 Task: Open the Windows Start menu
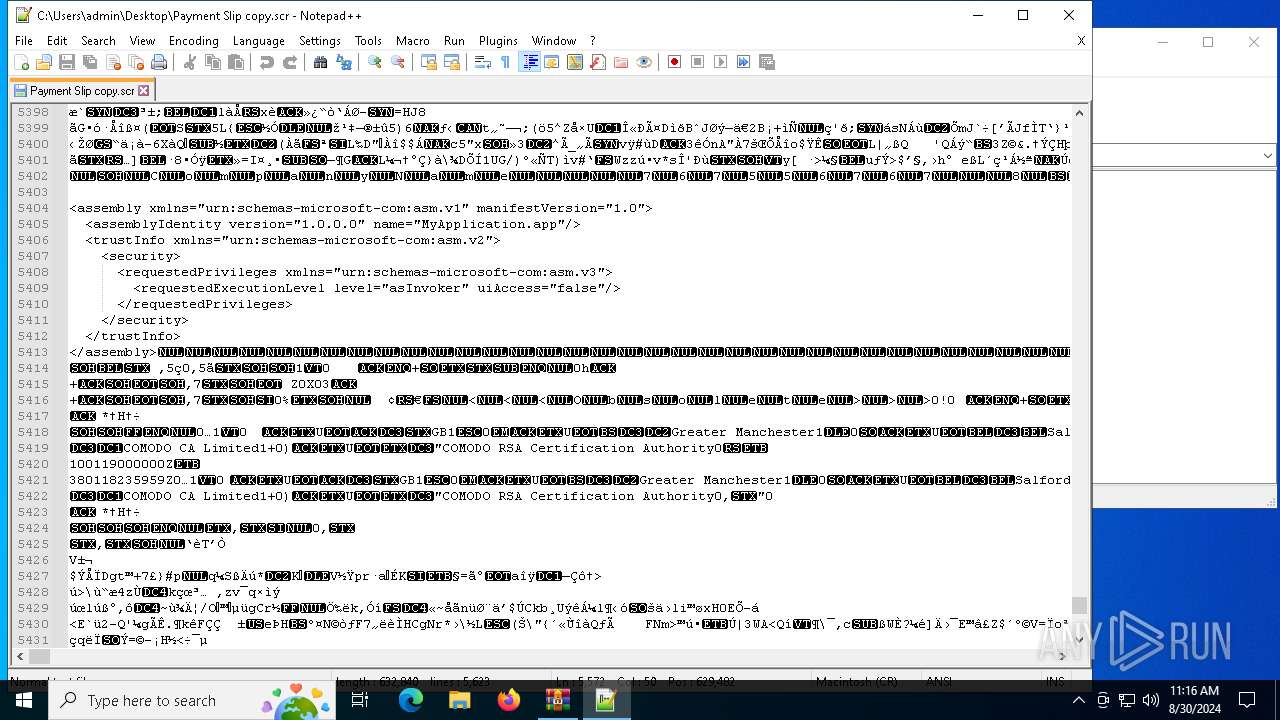tap(24, 700)
